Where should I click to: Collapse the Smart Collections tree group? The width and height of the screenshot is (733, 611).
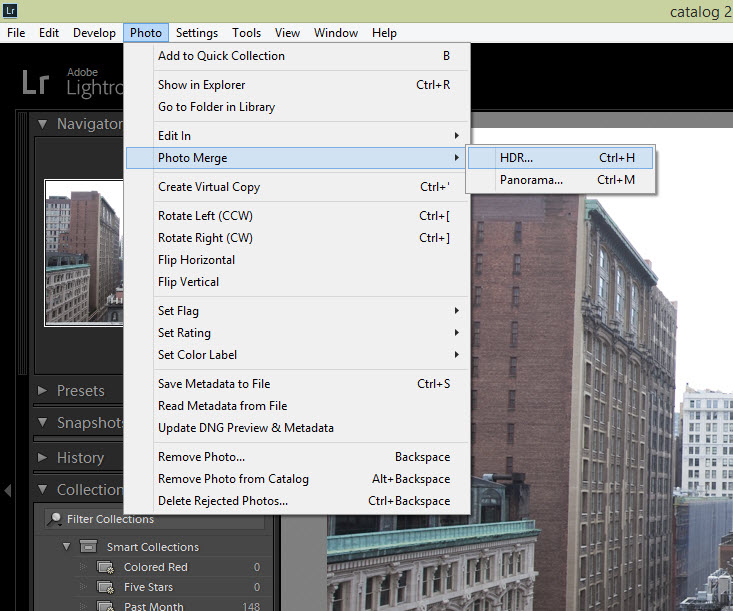tap(66, 547)
